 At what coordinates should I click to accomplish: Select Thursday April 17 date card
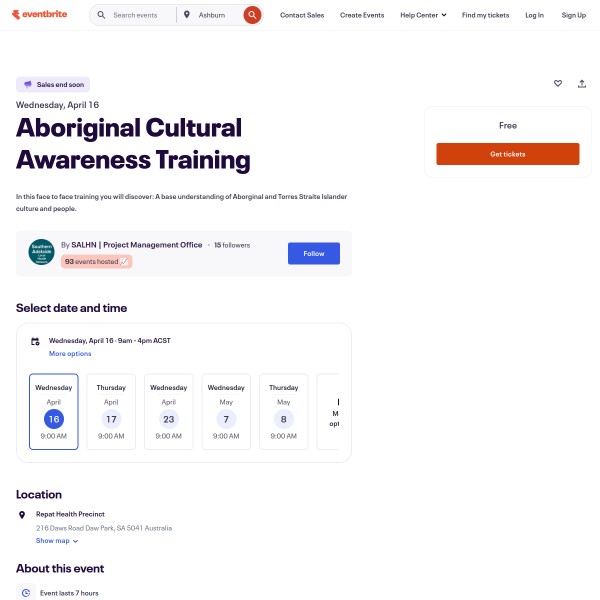(x=111, y=411)
